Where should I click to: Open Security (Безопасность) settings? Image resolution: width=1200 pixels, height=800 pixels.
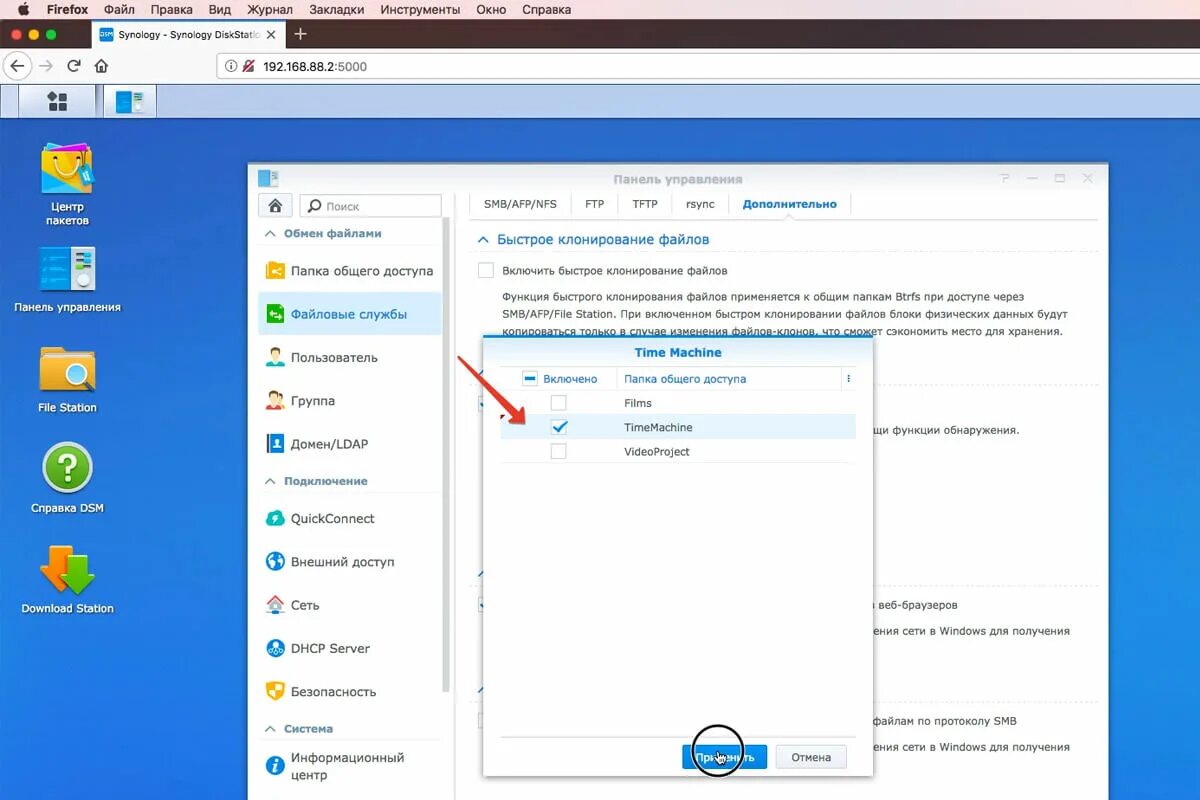coord(349,691)
